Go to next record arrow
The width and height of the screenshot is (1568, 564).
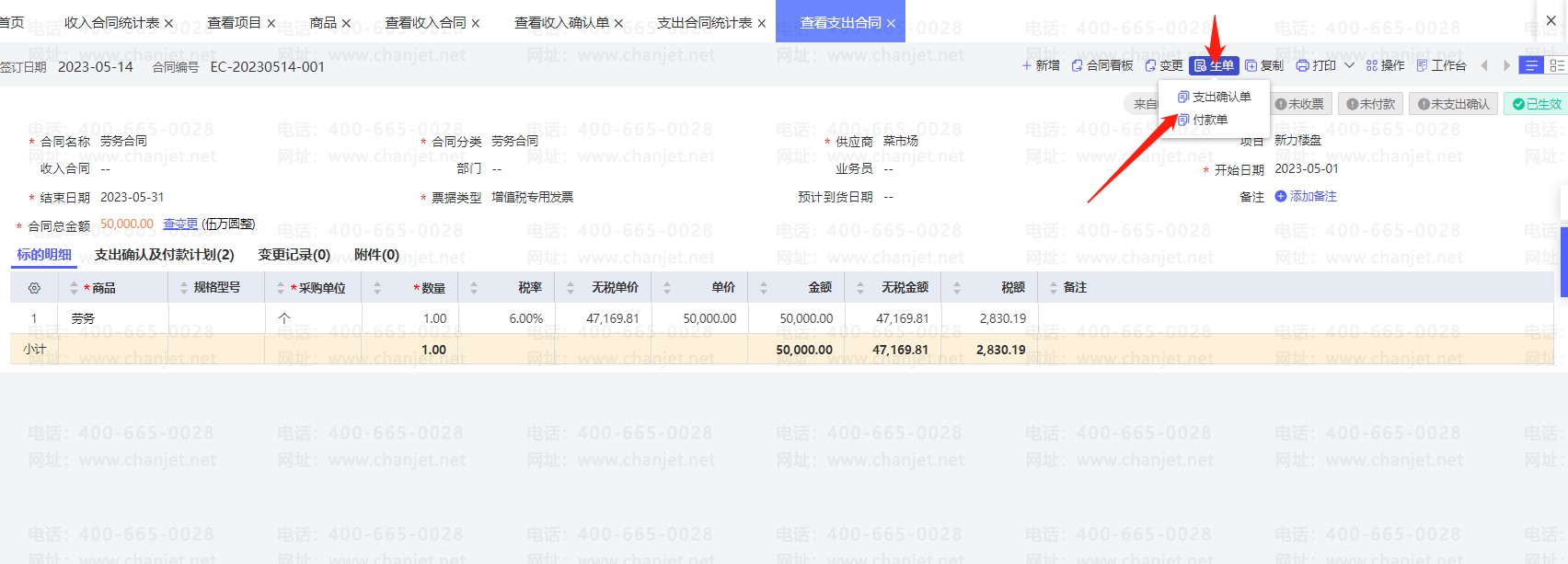1506,65
